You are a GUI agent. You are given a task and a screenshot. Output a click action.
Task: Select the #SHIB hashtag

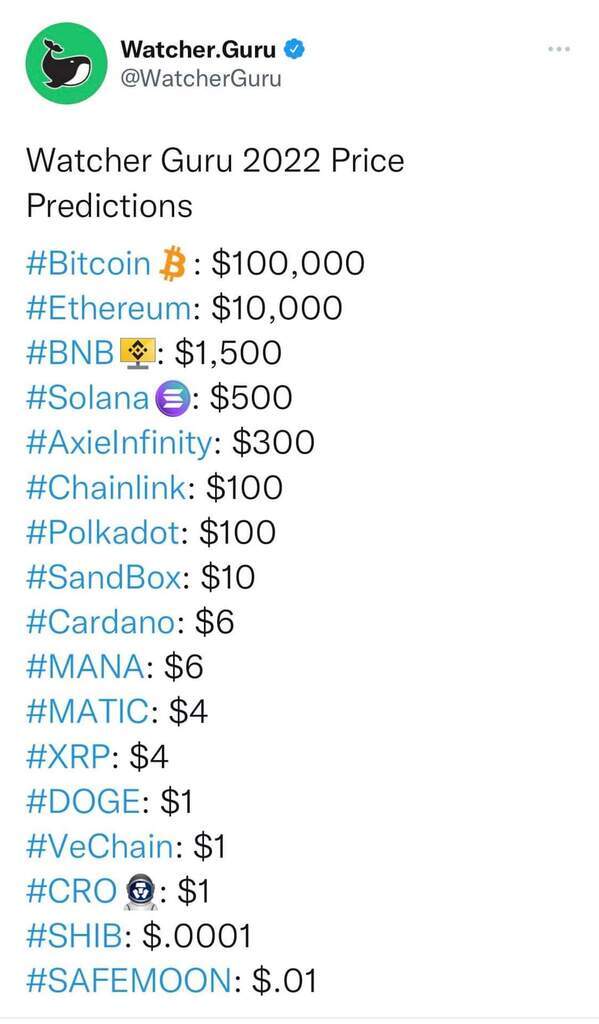click(x=74, y=936)
